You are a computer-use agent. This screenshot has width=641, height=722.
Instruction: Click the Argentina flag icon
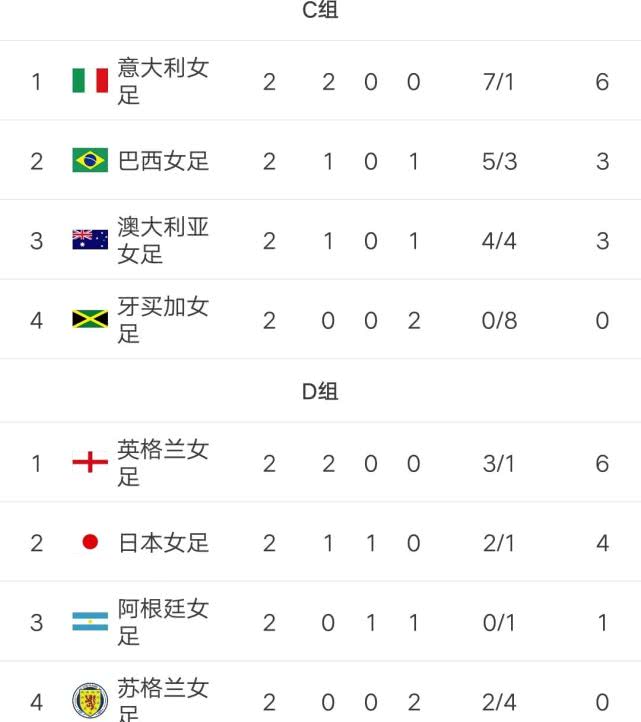click(x=90, y=621)
